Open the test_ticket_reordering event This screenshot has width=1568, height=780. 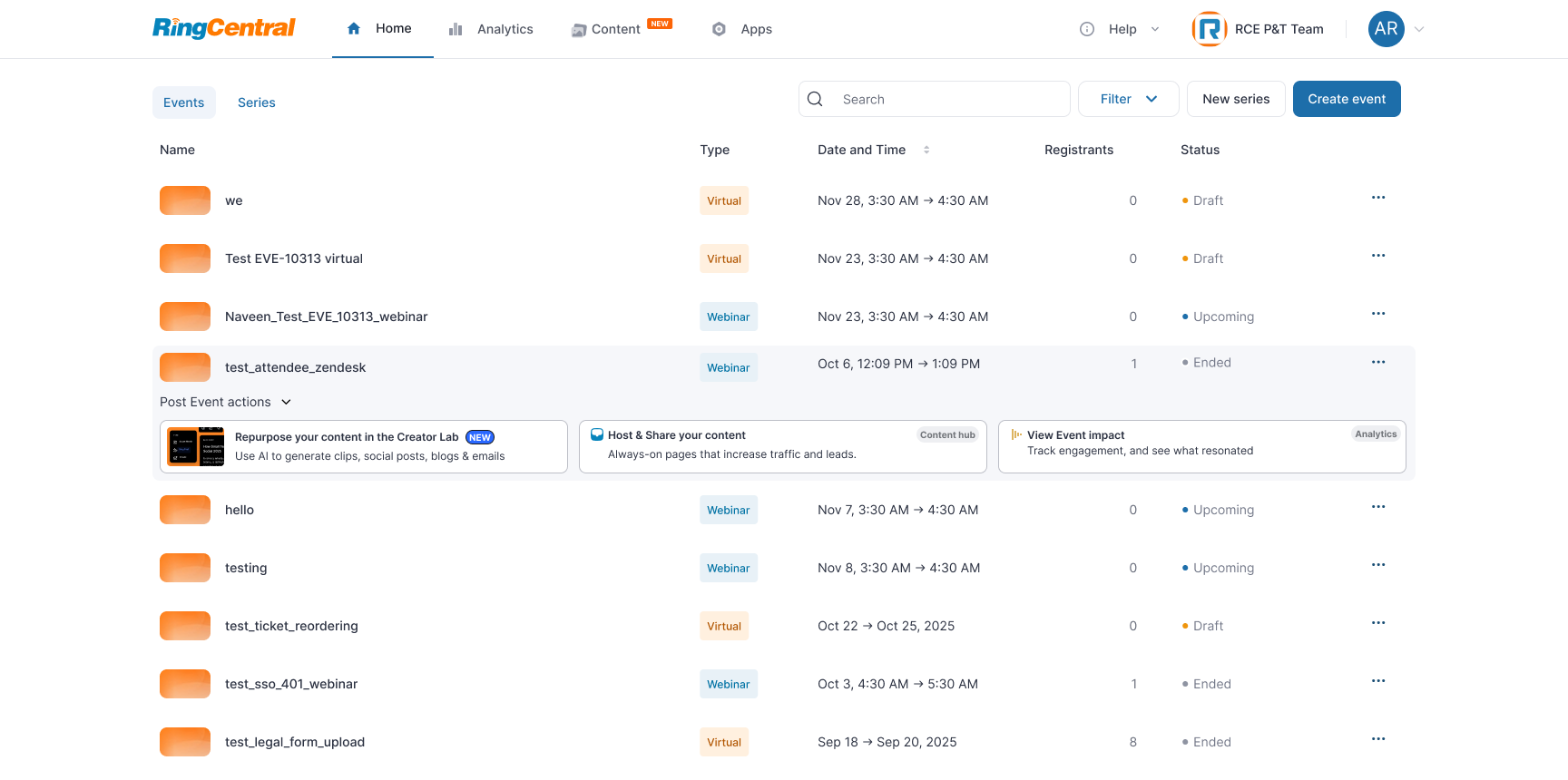point(291,626)
